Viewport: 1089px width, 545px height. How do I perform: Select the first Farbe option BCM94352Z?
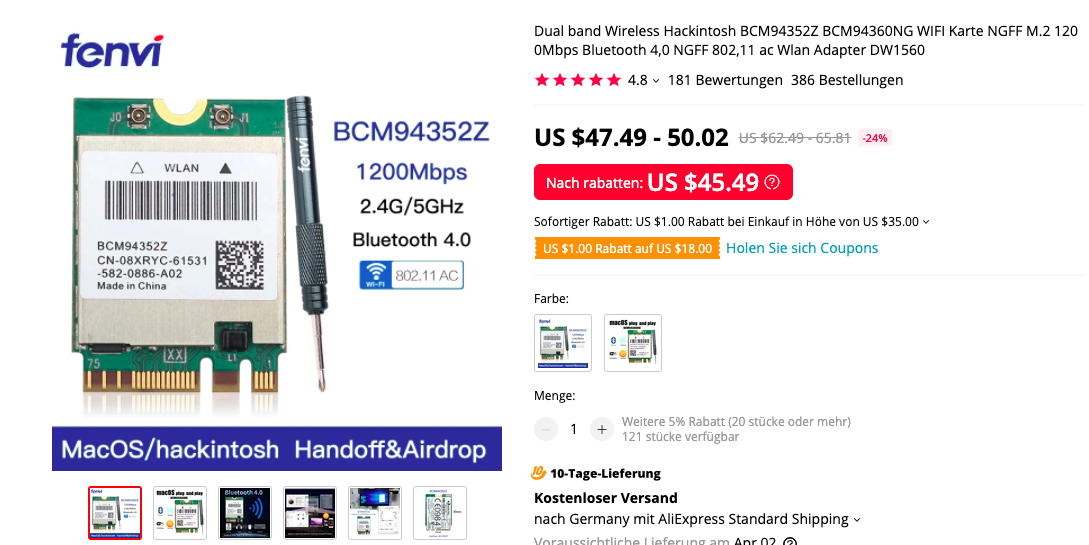[x=563, y=343]
